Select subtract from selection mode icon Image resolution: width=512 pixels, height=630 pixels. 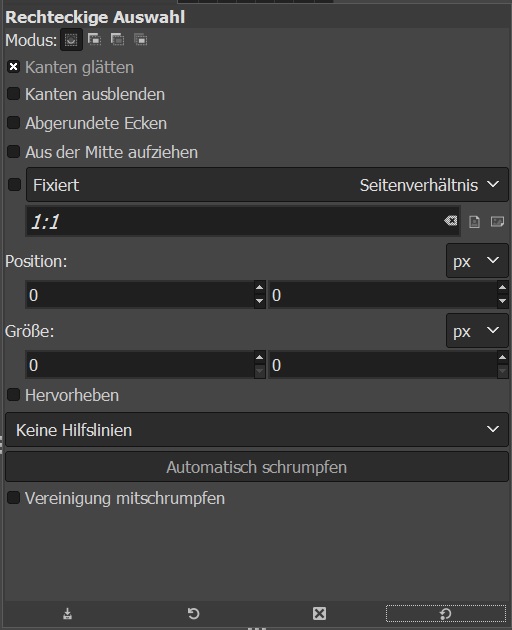pos(117,39)
